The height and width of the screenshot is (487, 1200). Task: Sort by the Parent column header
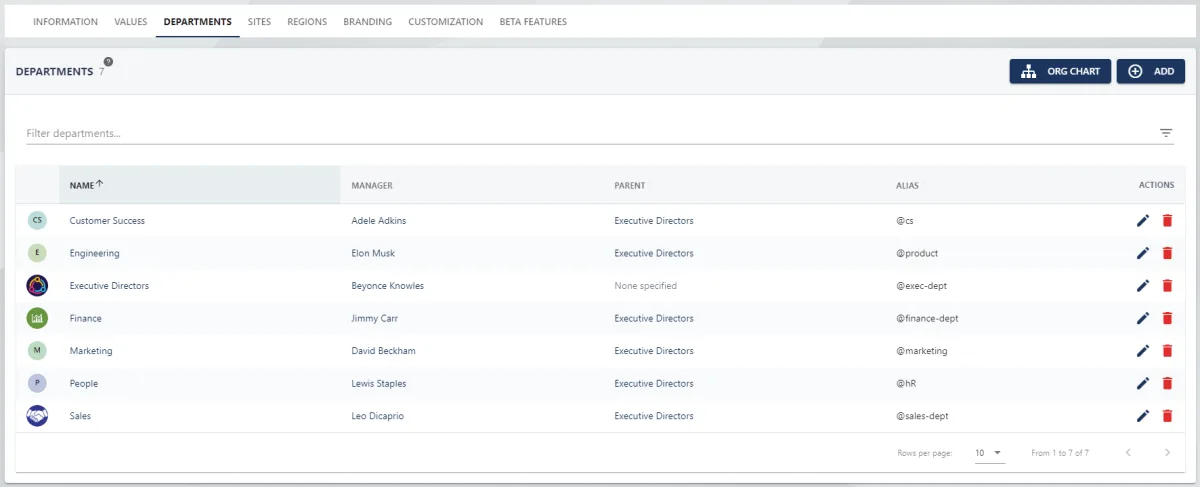point(629,185)
